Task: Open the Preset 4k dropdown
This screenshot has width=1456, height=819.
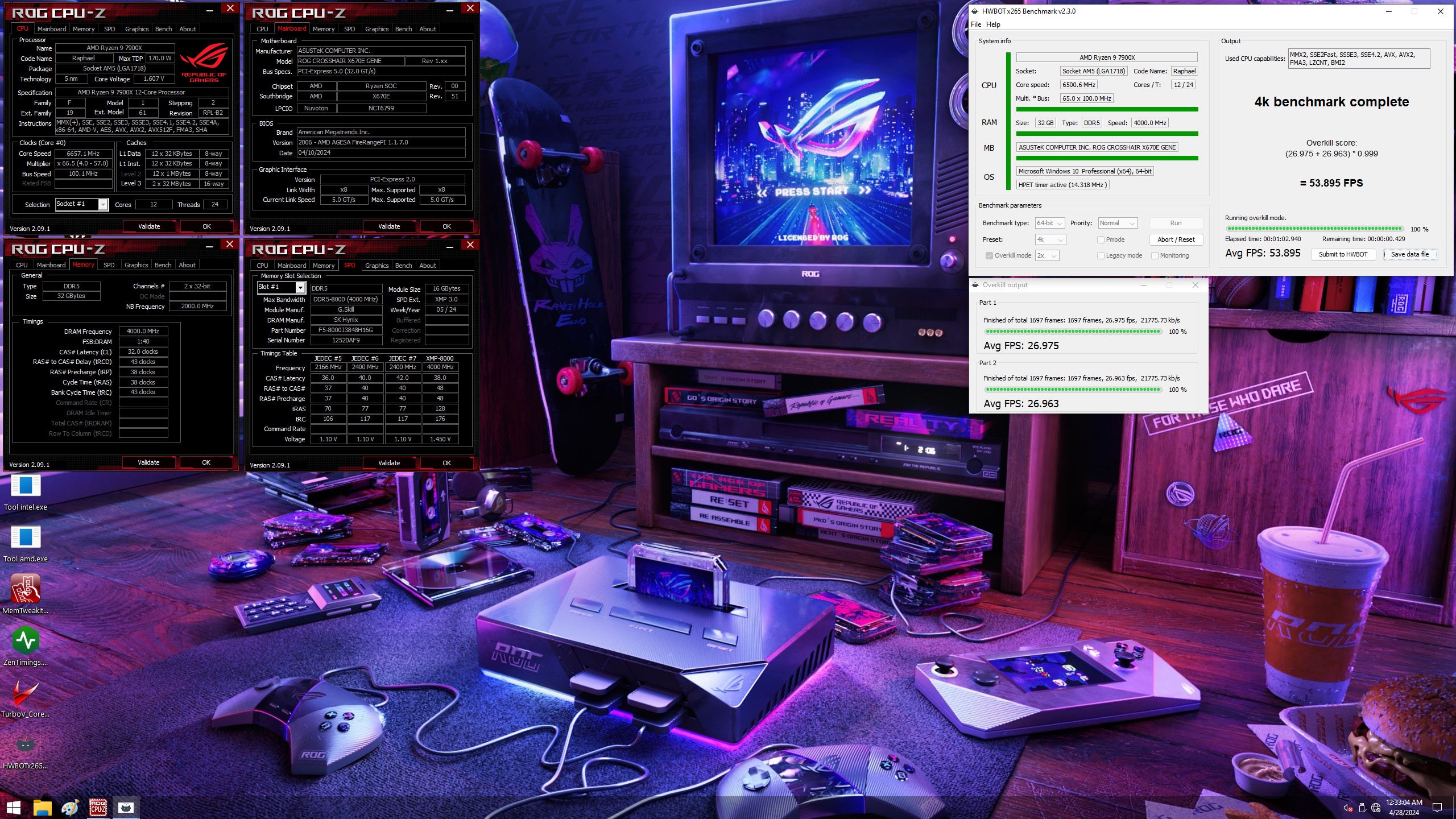Action: 1050,239
